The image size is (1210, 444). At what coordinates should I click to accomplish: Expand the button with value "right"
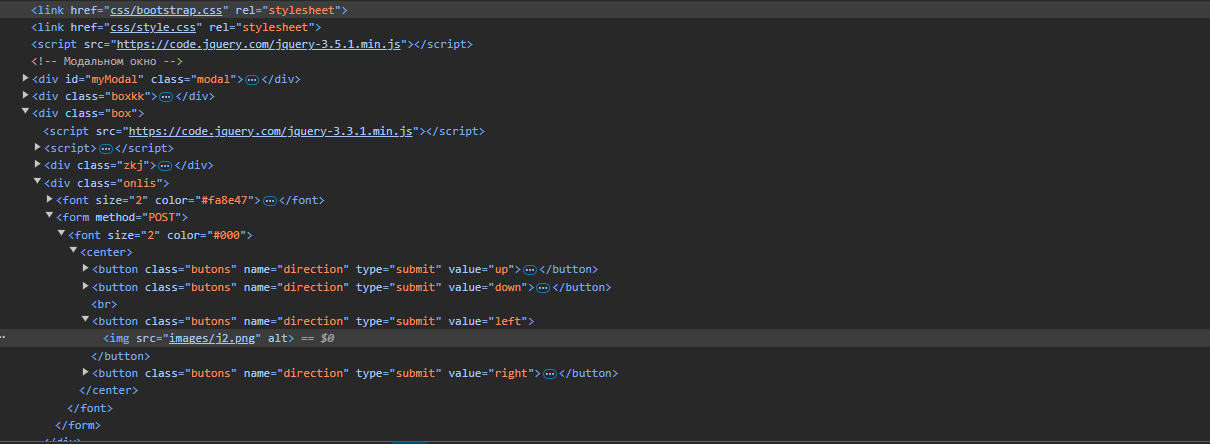point(86,372)
